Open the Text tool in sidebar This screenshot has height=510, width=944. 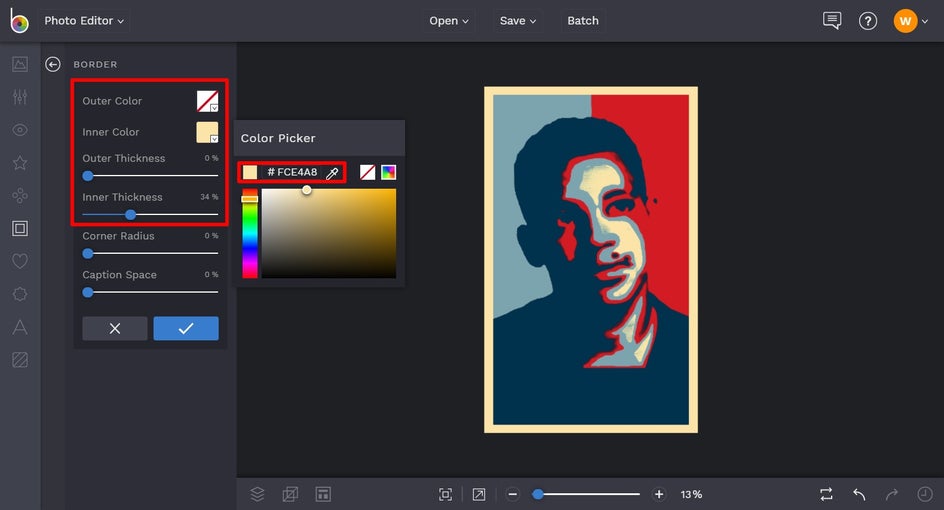tap(20, 326)
